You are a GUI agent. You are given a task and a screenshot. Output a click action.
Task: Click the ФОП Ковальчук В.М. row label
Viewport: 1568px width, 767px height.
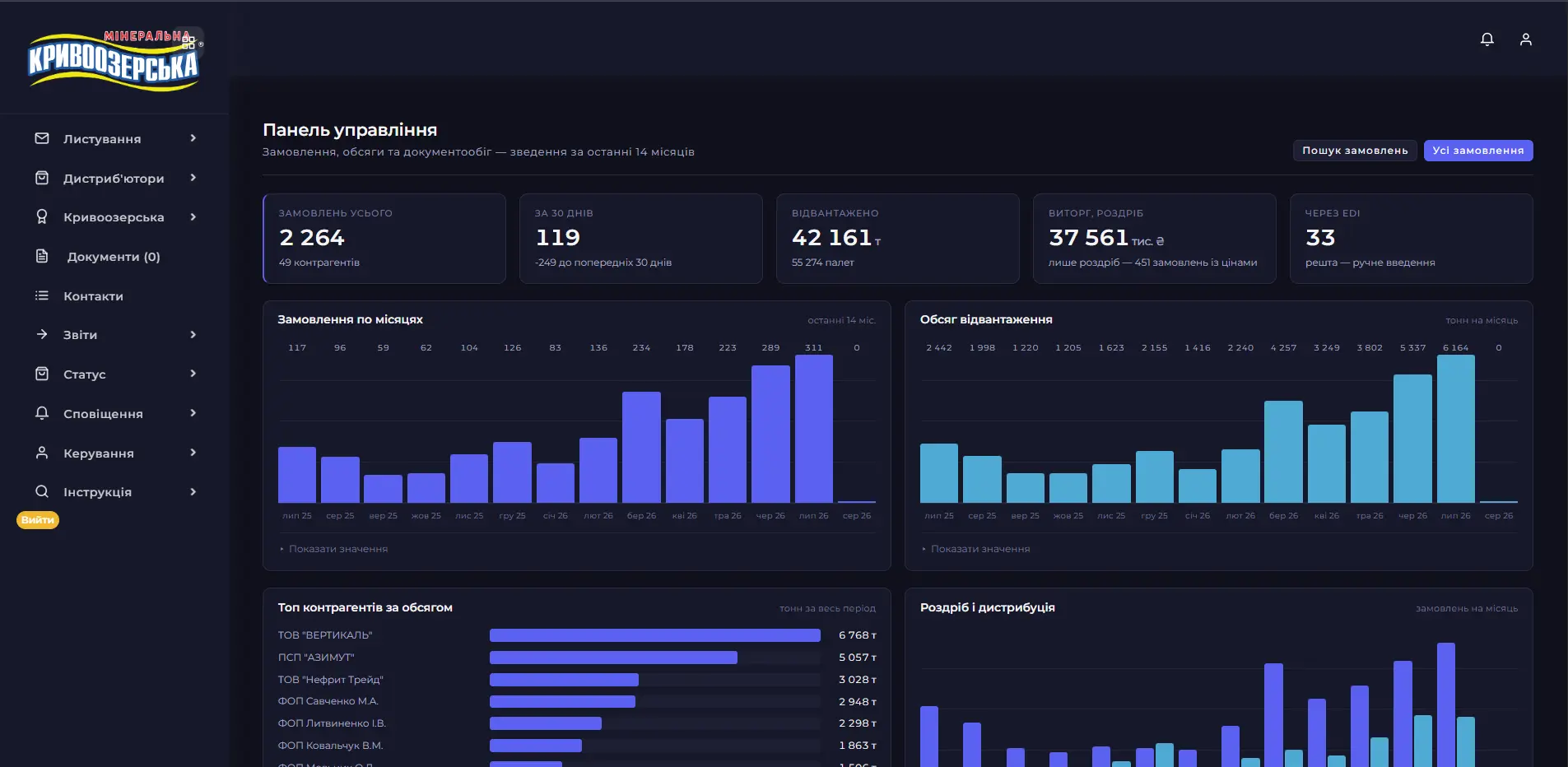[330, 746]
